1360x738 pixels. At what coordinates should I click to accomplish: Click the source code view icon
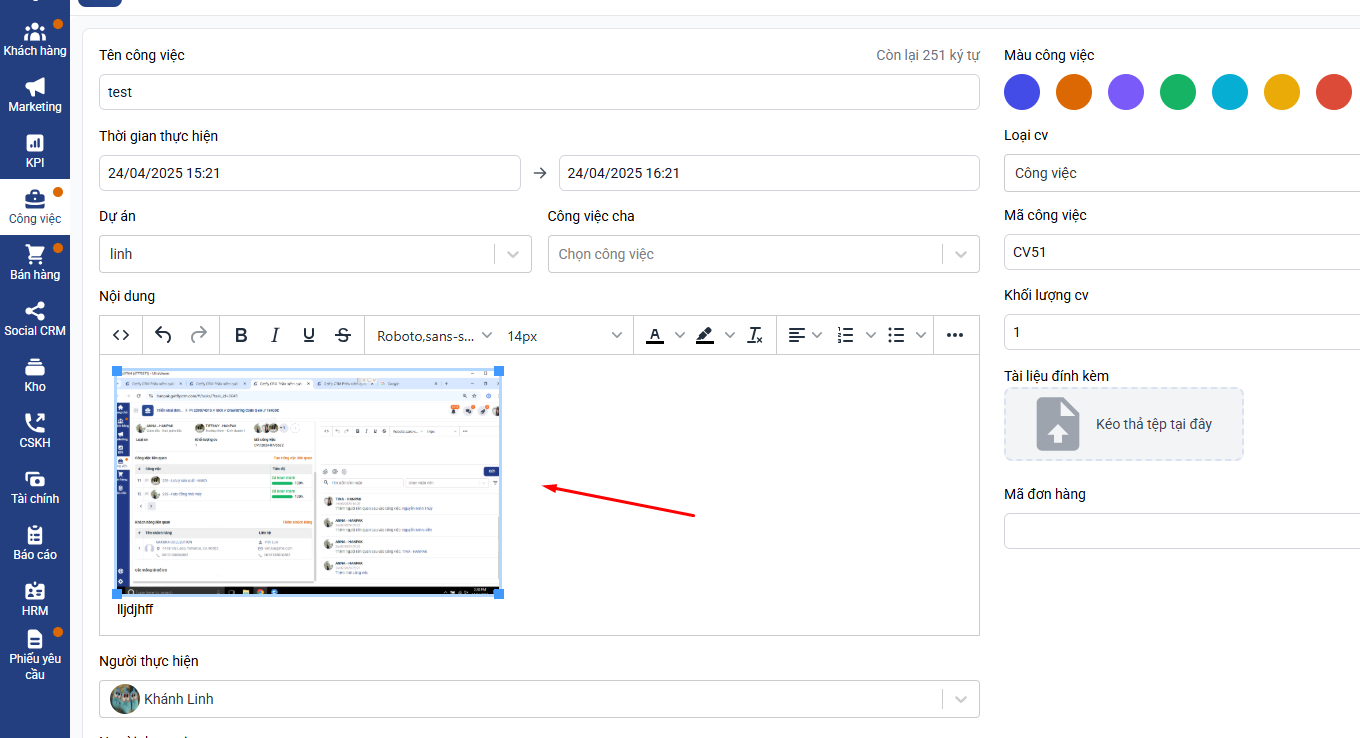point(121,336)
